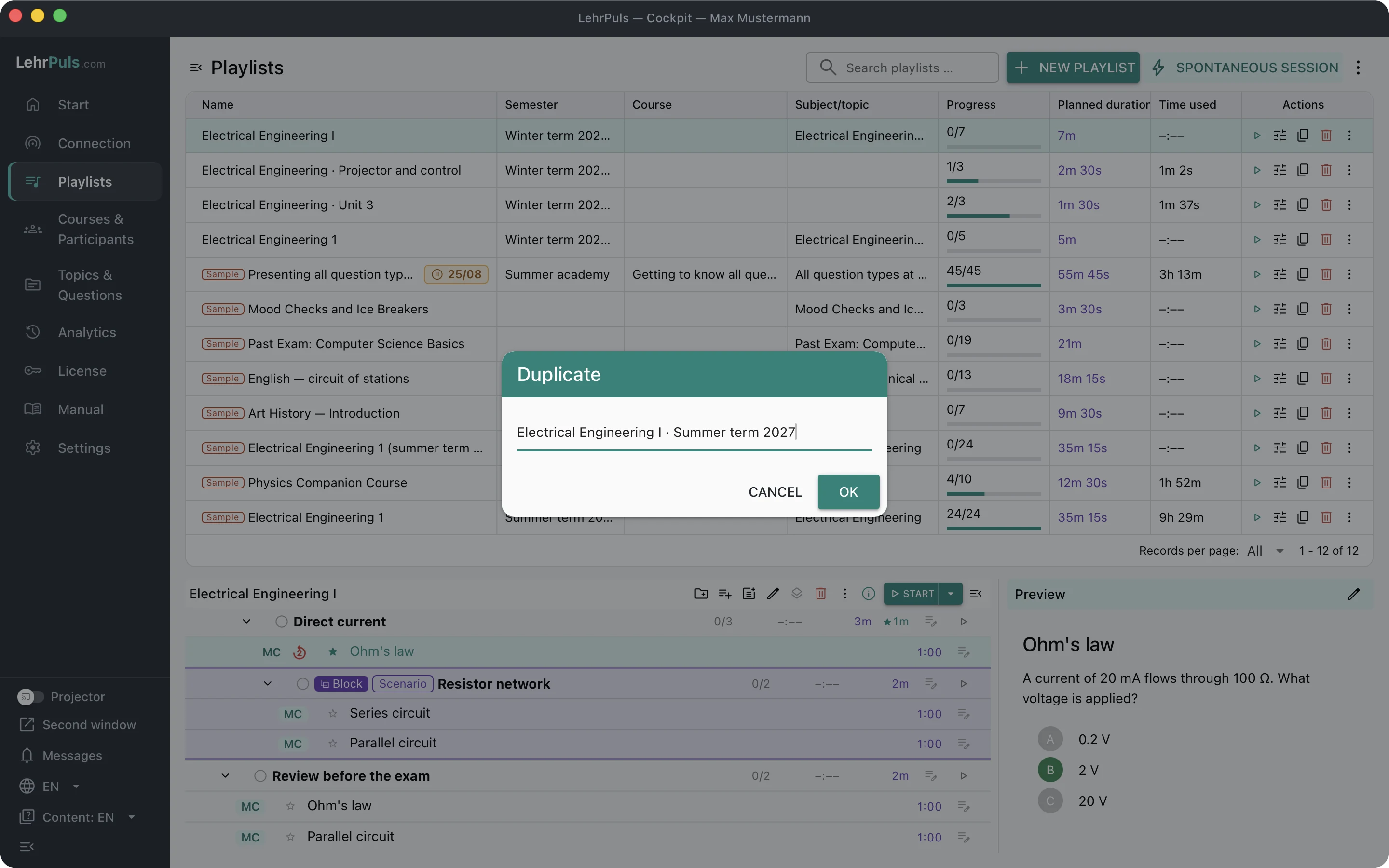
Task: Open Courses & Participants in sidebar
Action: tap(85, 229)
